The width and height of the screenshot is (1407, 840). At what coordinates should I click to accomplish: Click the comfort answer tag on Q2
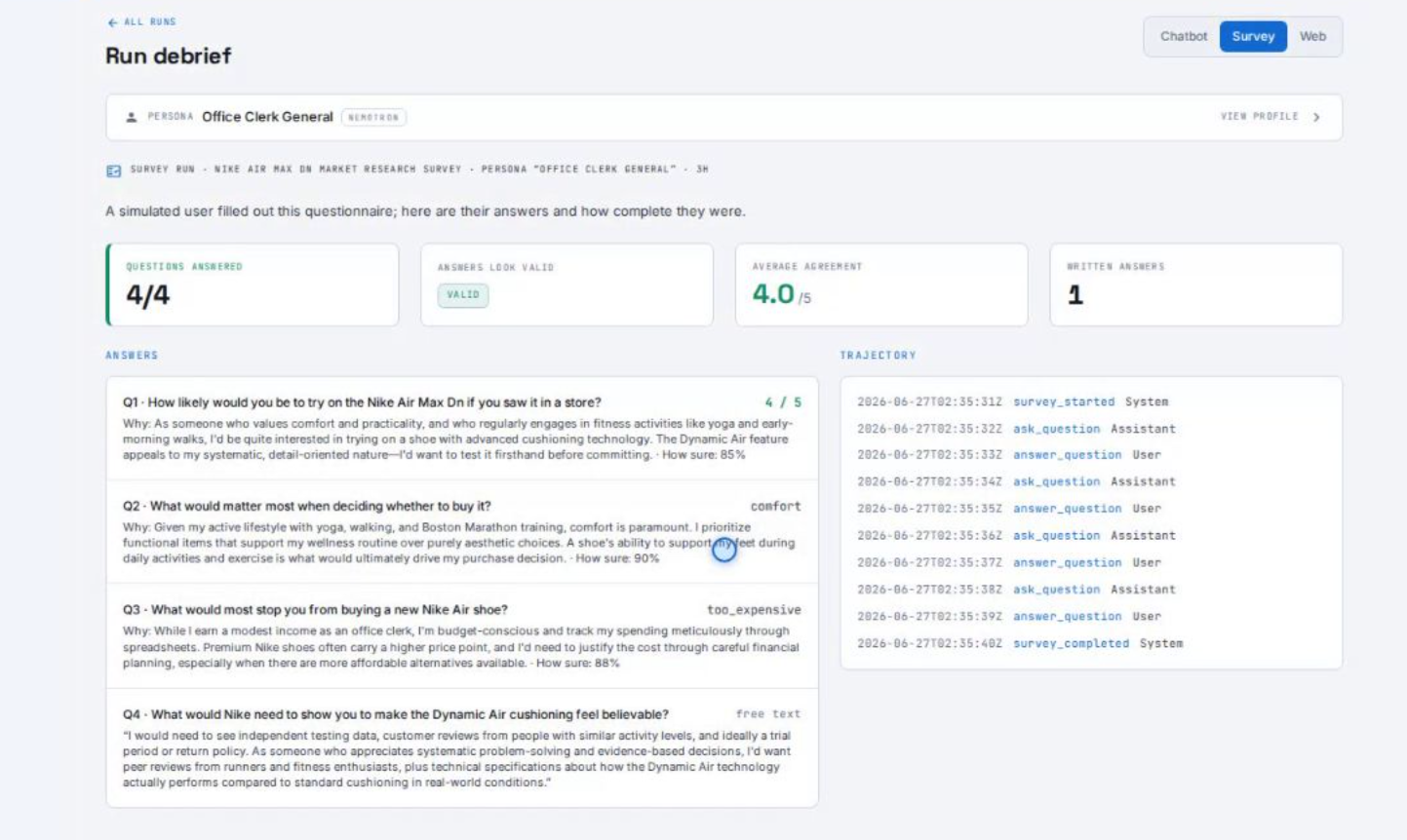click(775, 507)
